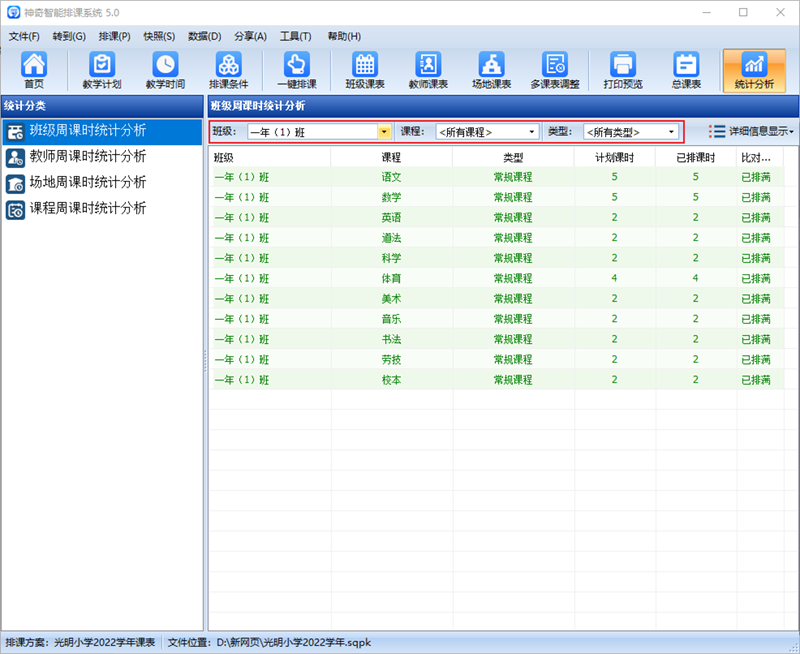Select 班级周课时统计分析 in the sidebar

click(x=102, y=131)
